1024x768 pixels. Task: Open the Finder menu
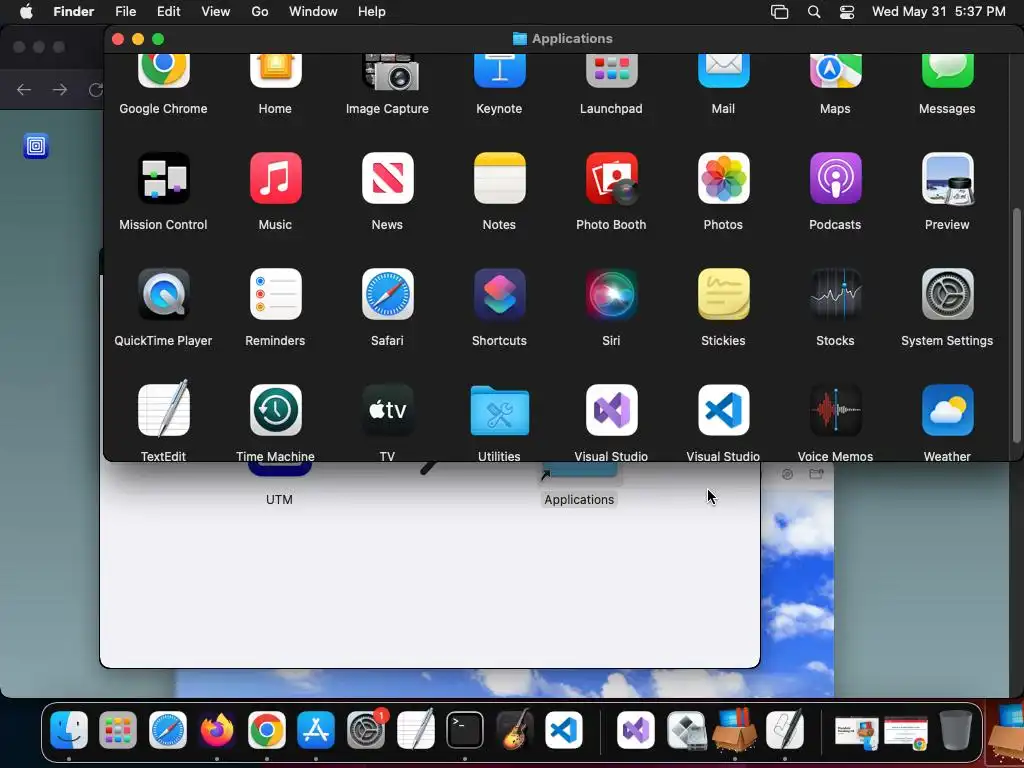[x=73, y=12]
